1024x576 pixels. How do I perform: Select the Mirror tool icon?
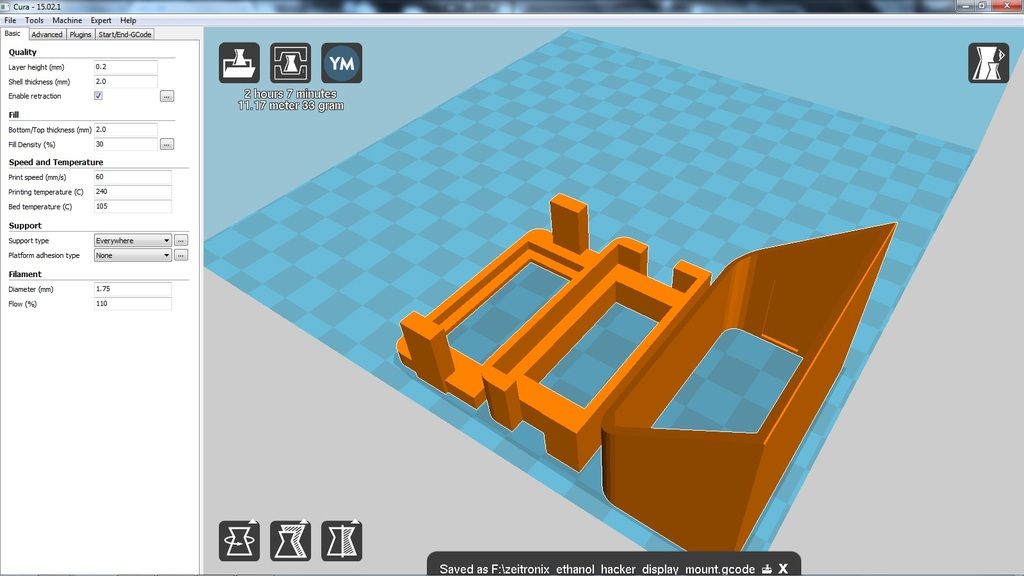(341, 540)
